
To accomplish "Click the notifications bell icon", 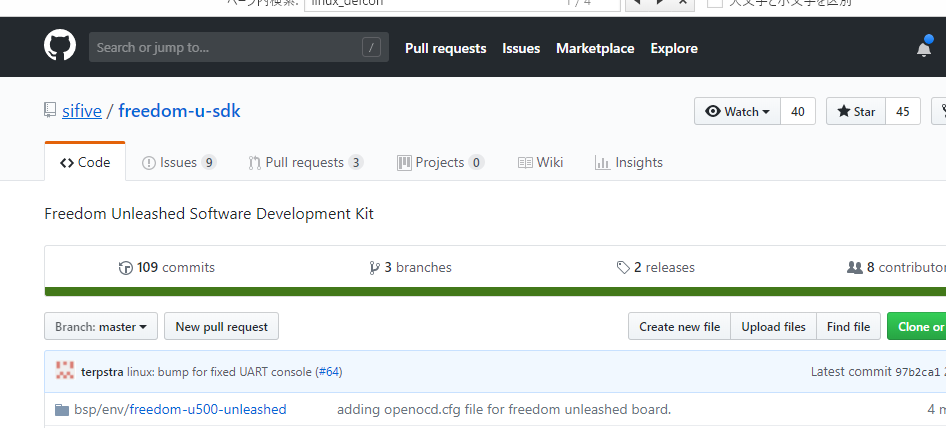I will click(924, 47).
